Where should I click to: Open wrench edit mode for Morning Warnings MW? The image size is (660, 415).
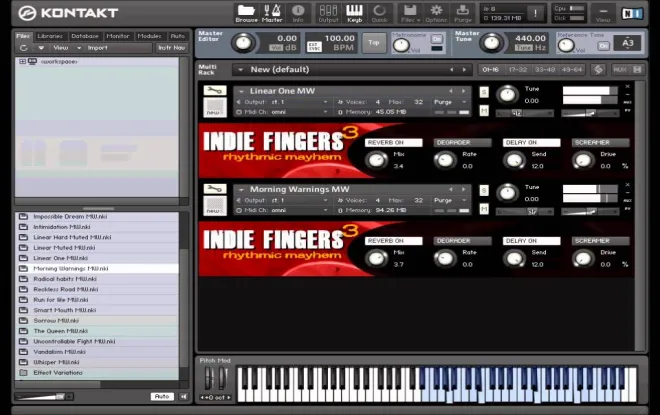click(215, 189)
